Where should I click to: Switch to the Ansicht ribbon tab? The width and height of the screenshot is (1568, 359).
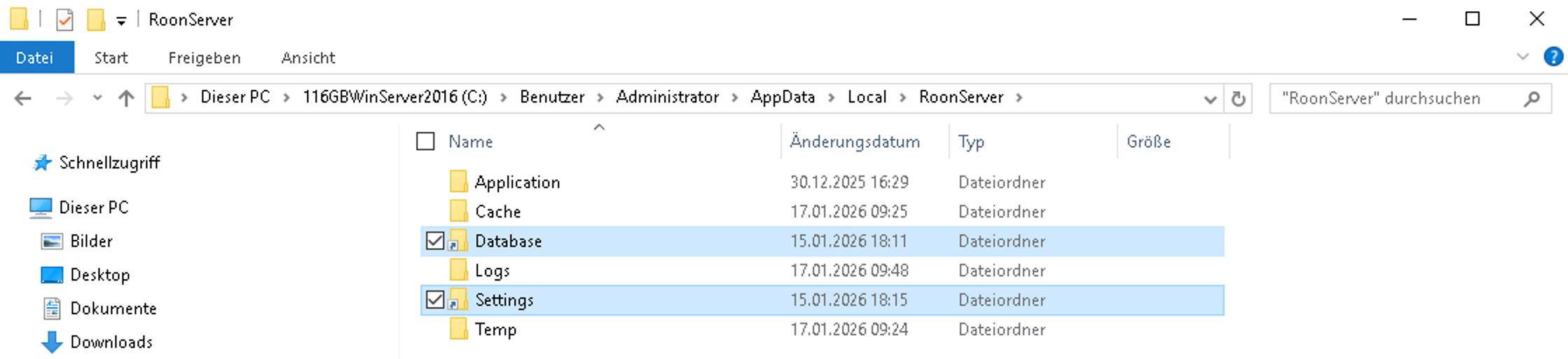(308, 57)
